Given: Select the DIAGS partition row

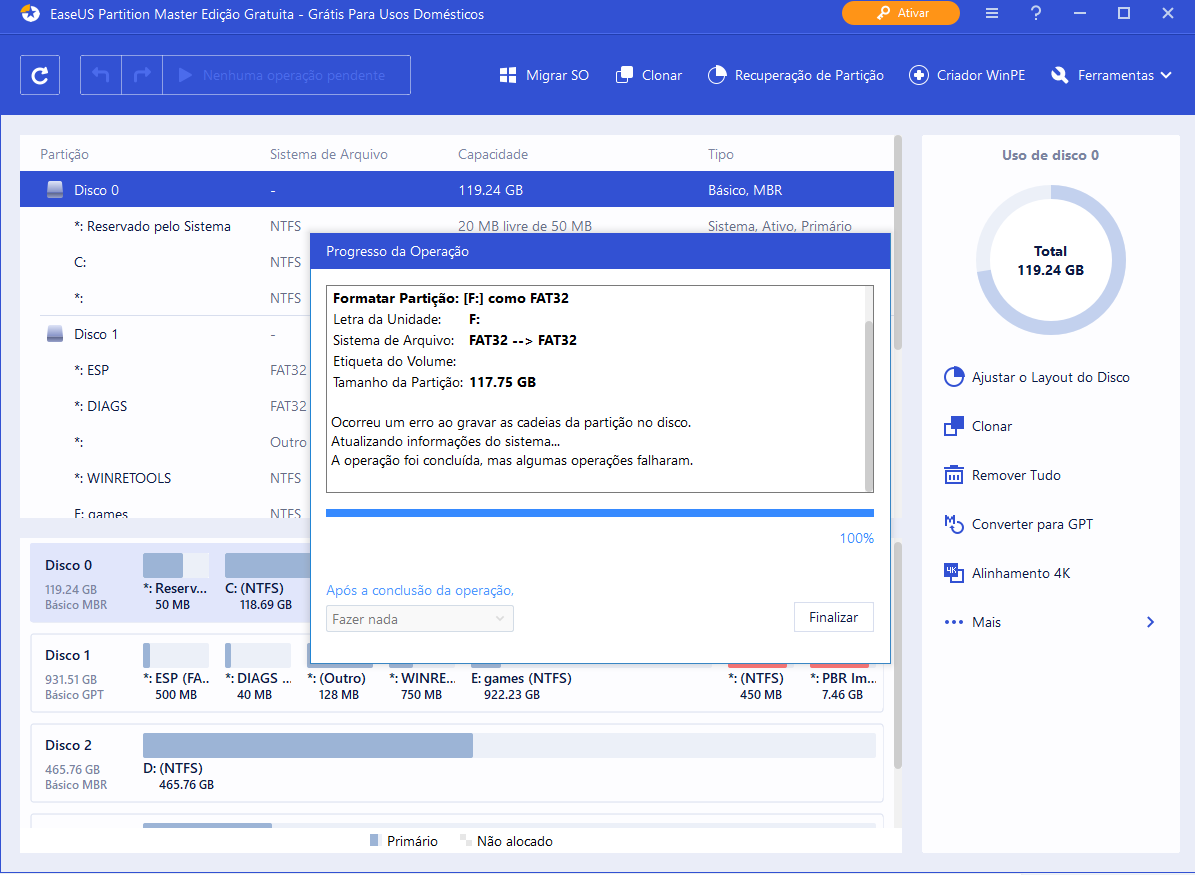Looking at the screenshot, I should (x=165, y=406).
